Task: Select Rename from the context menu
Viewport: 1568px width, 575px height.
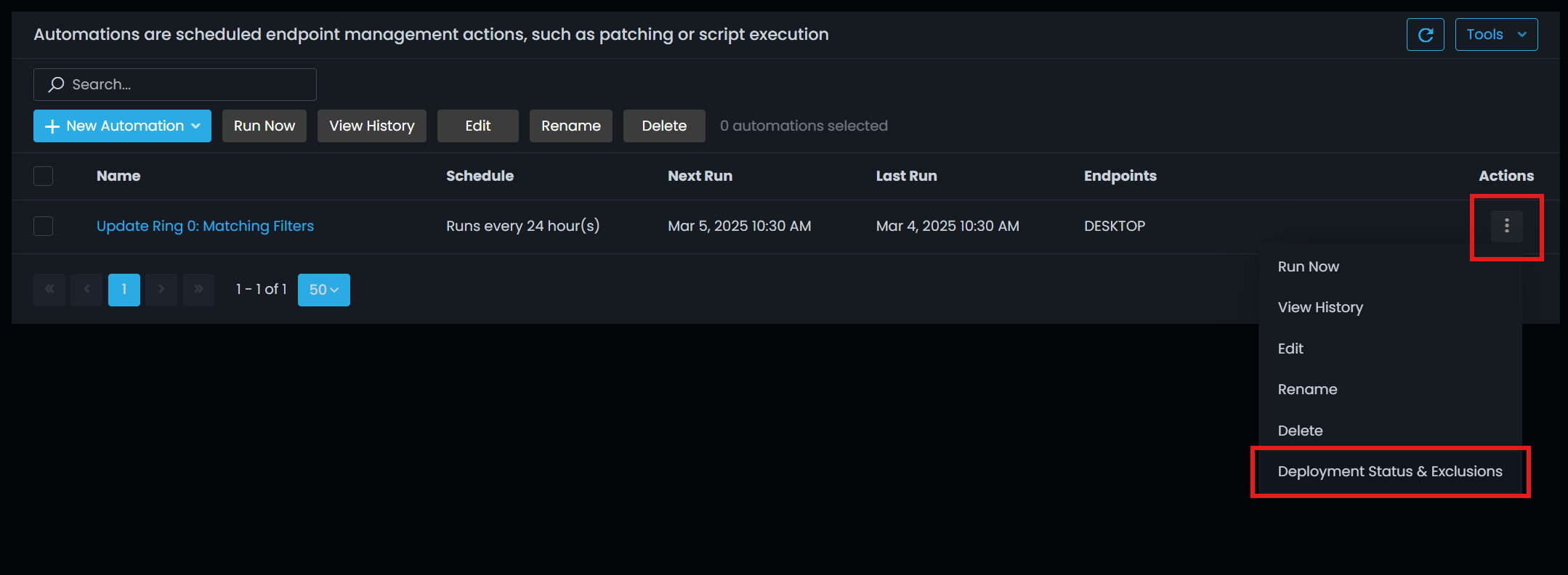Action: point(1306,389)
